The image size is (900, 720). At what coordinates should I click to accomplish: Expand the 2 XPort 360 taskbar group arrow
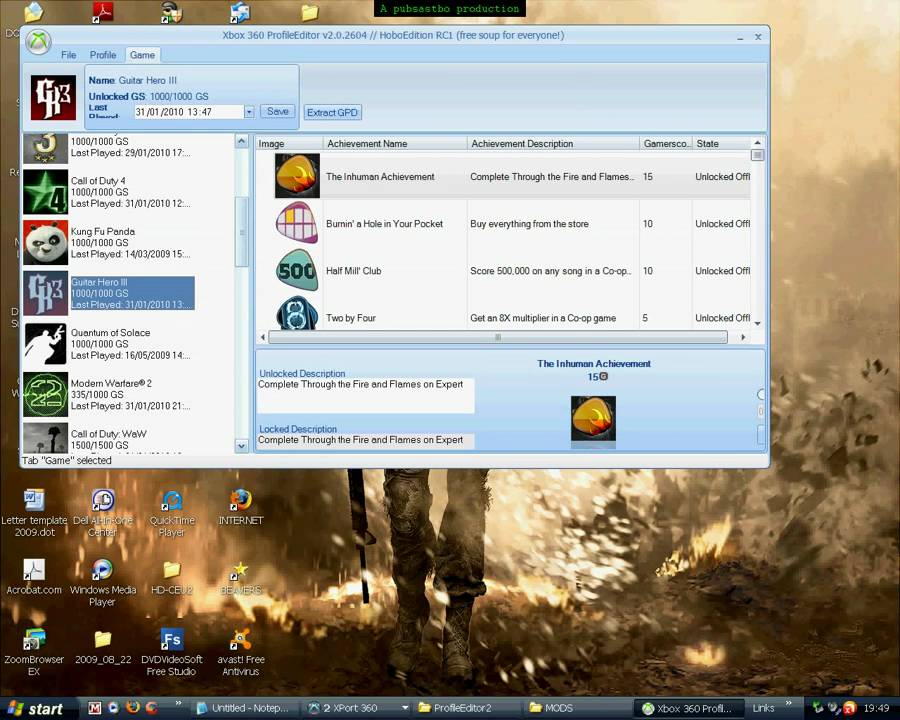[x=405, y=708]
